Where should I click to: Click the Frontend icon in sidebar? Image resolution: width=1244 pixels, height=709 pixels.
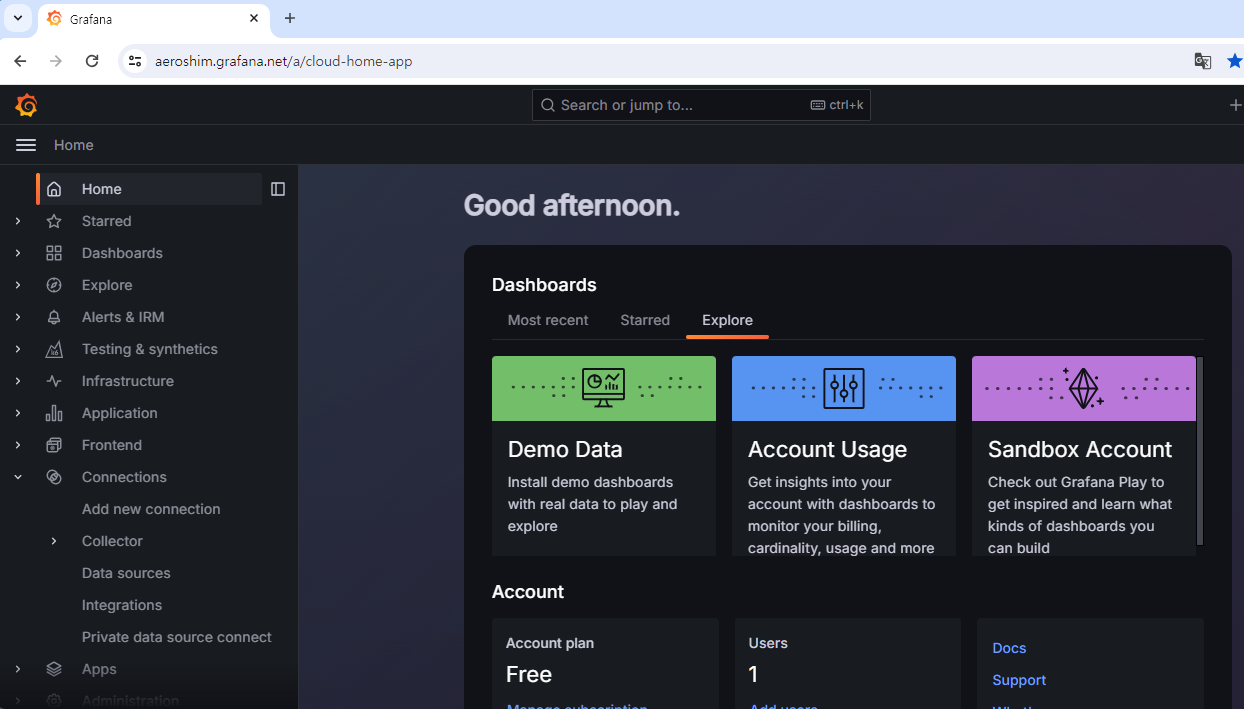54,445
